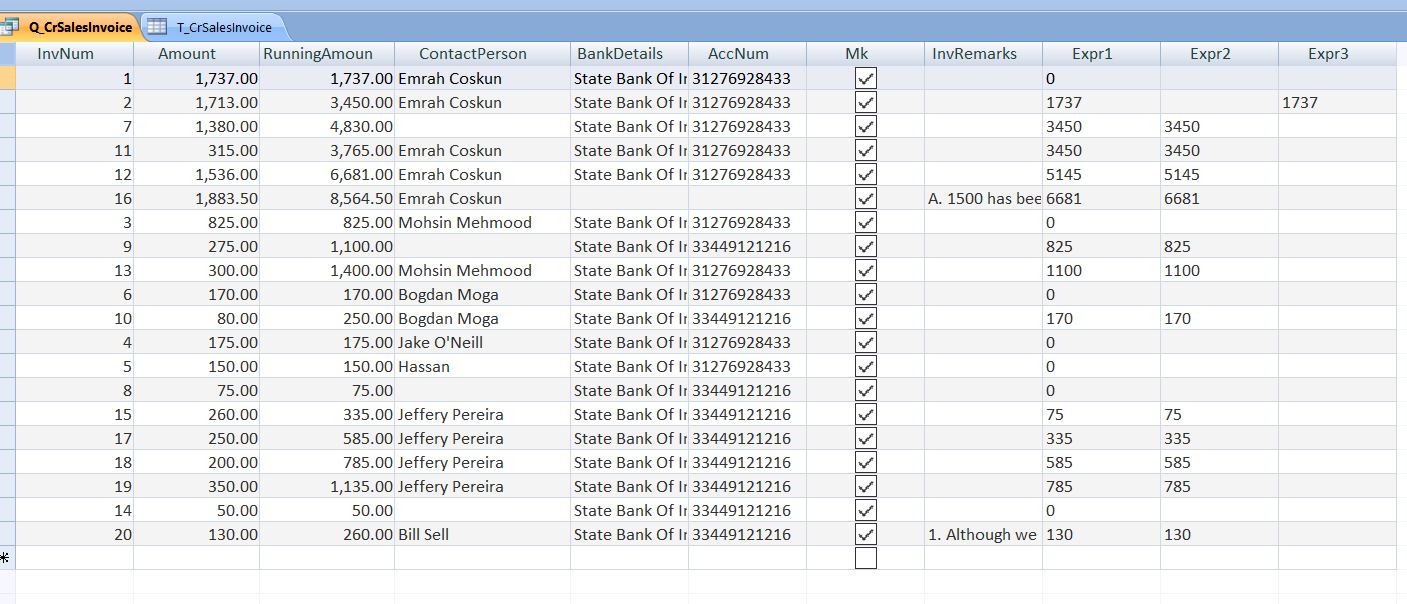
Task: Select the BankDetails column header
Action: click(x=629, y=54)
